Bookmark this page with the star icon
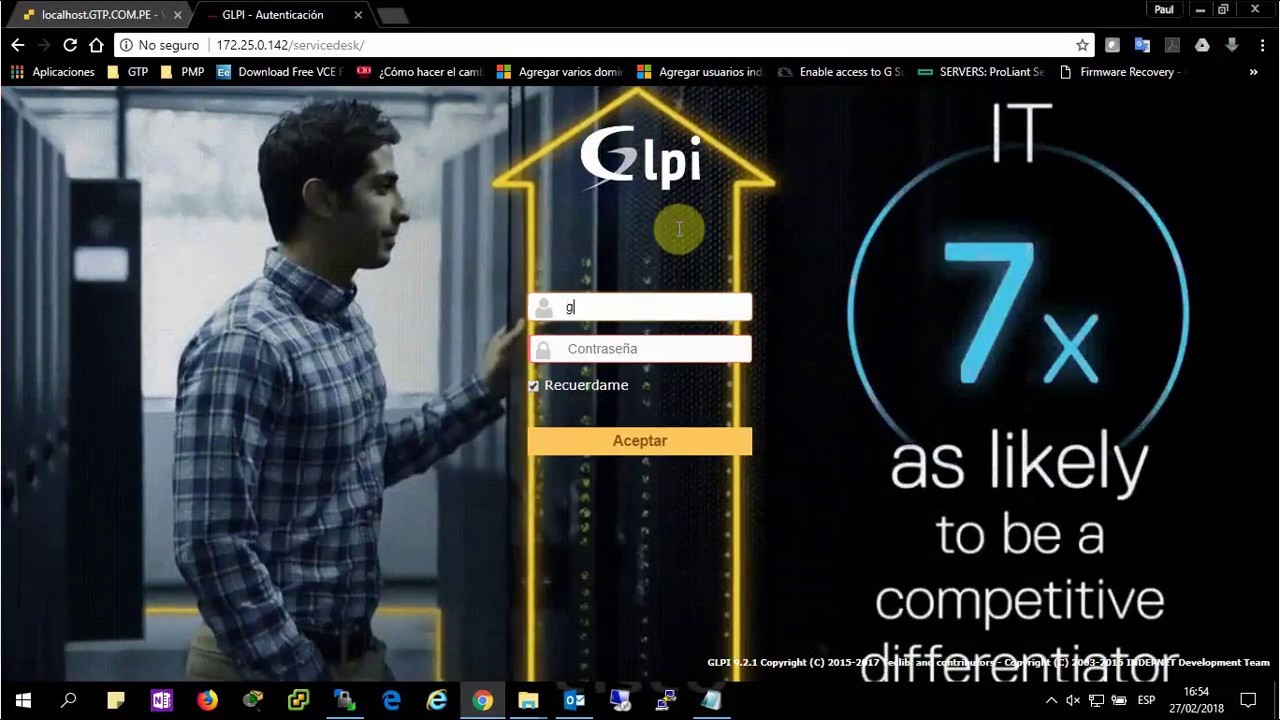The image size is (1280, 720). (1082, 45)
